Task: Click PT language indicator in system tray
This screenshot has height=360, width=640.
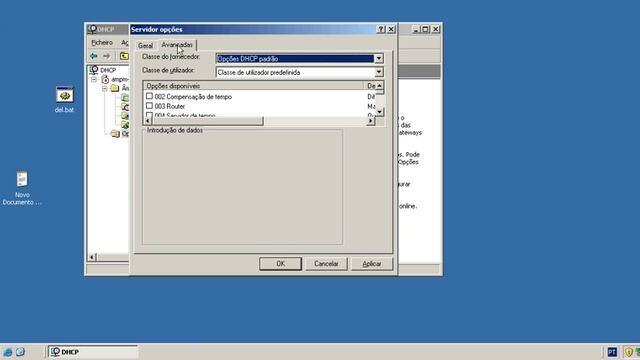Action: click(612, 352)
